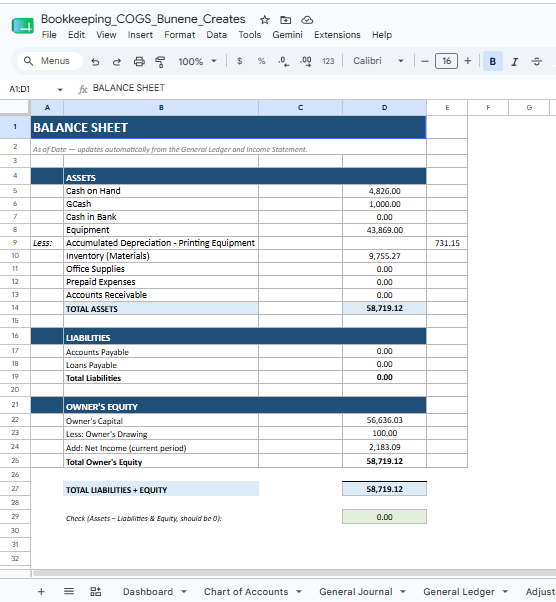Decrease decimal places
Image resolution: width=556 pixels, height=602 pixels.
[283, 61]
